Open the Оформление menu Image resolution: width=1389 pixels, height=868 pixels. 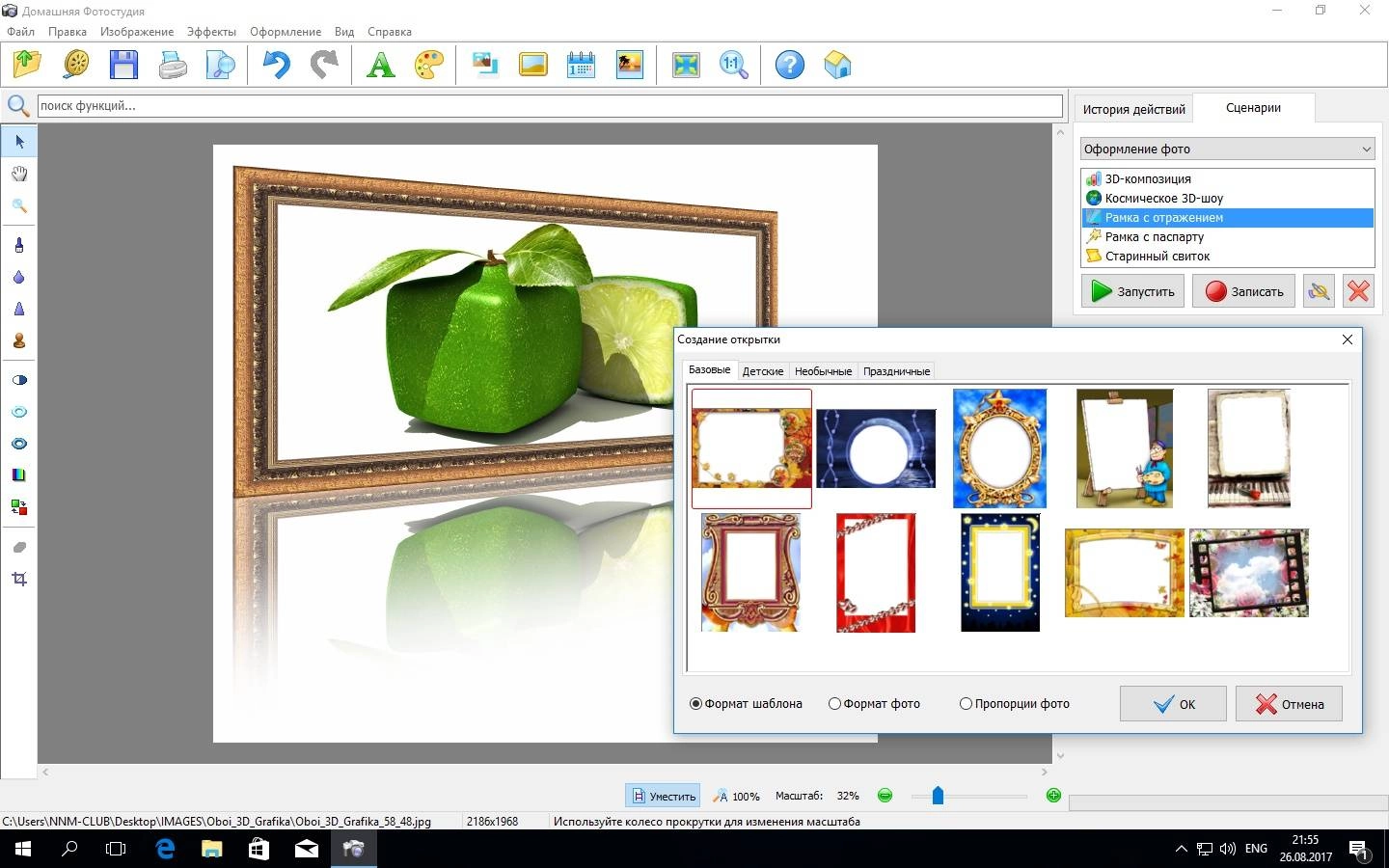pos(286,32)
